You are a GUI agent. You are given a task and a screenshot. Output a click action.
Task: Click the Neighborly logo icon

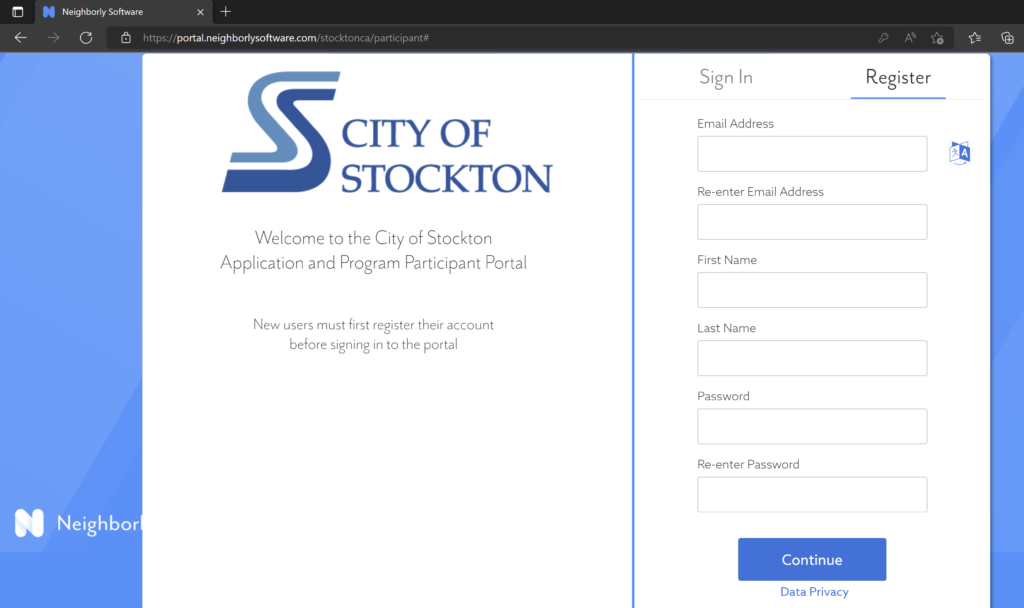coord(29,523)
